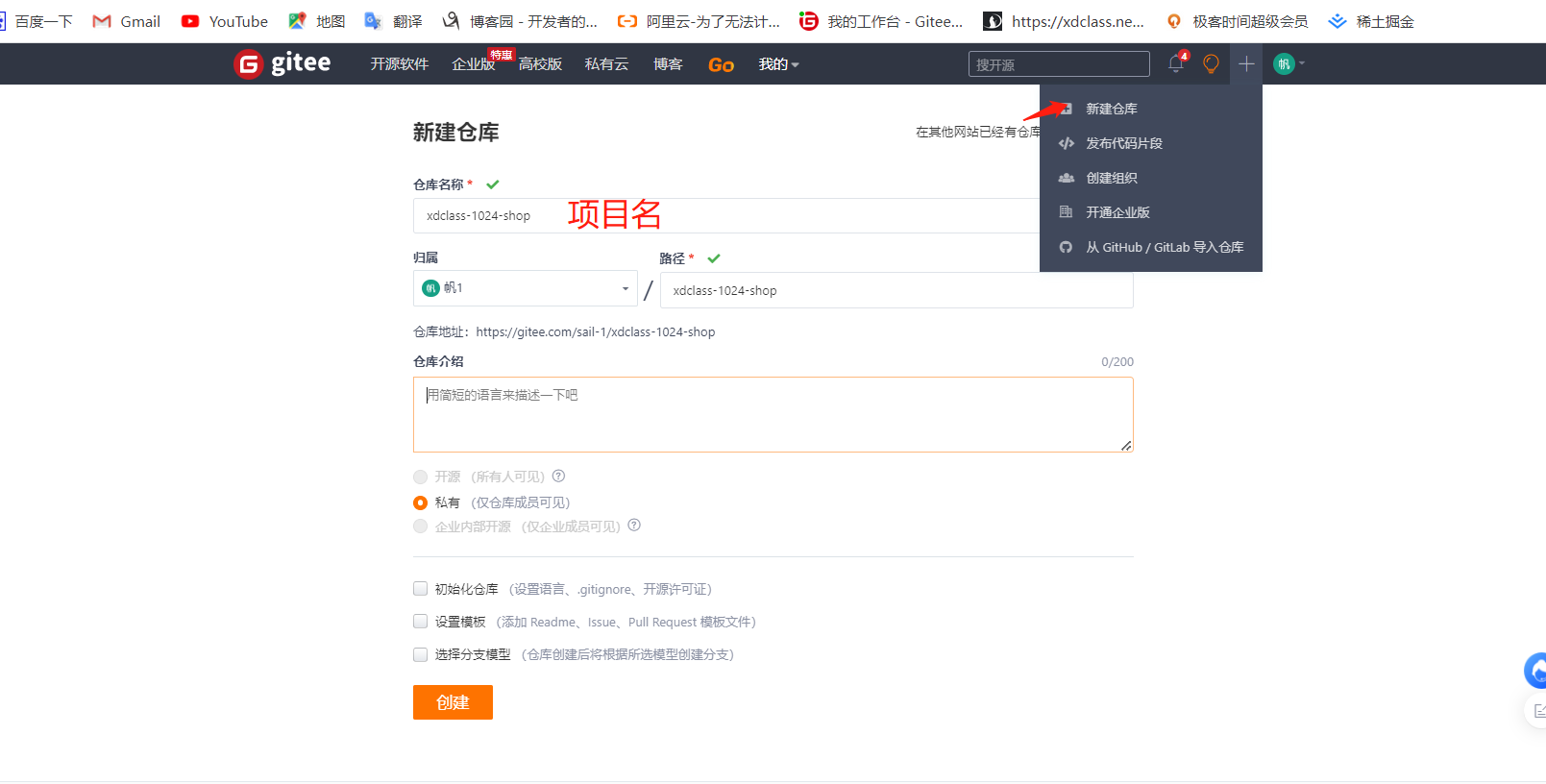Select the 企业内部开源 radio option

[x=420, y=527]
